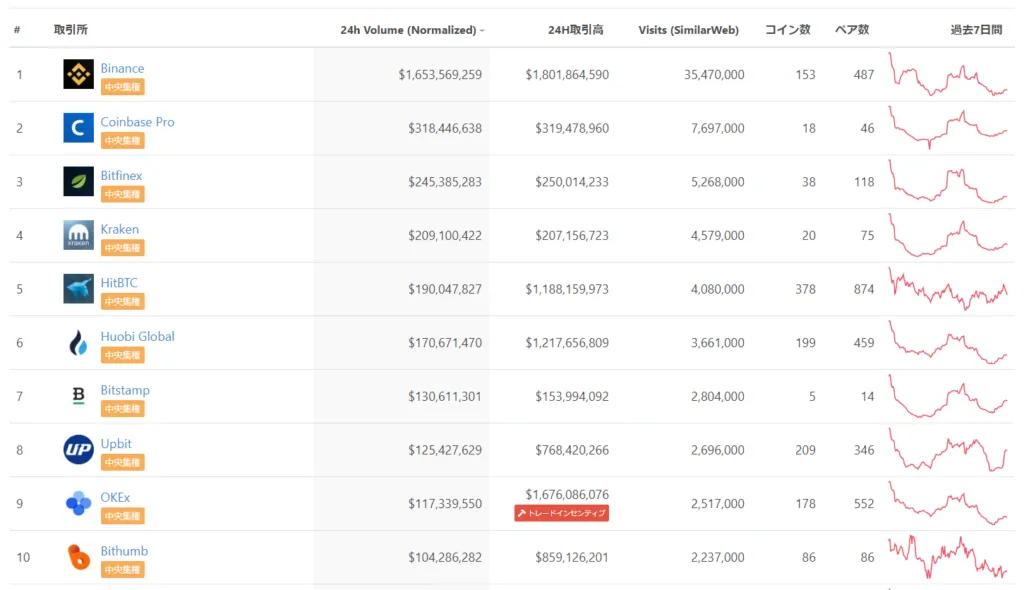Click the red トレードインセンティブ badge for OKEx

562,514
